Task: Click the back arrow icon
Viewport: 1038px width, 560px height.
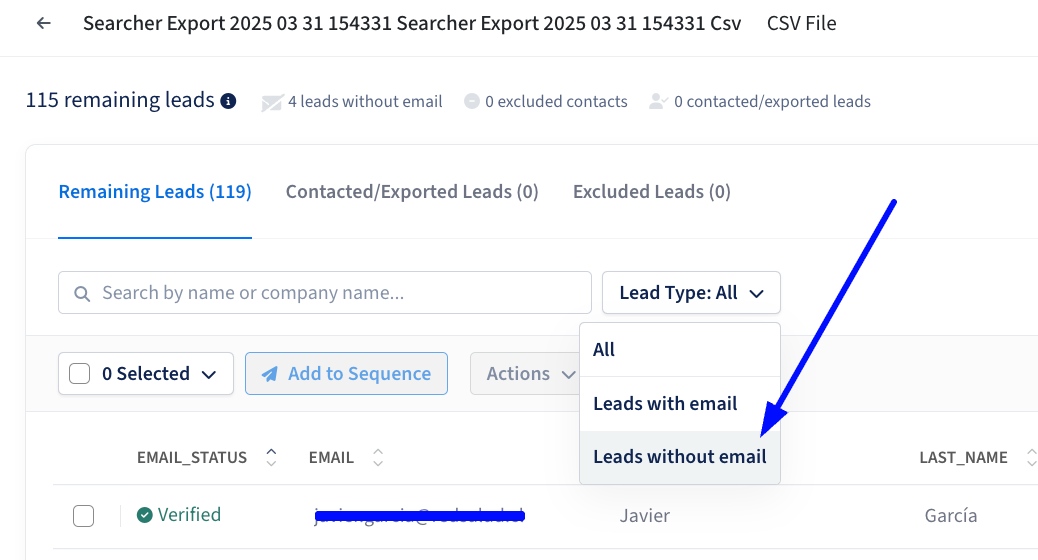Action: tap(44, 23)
